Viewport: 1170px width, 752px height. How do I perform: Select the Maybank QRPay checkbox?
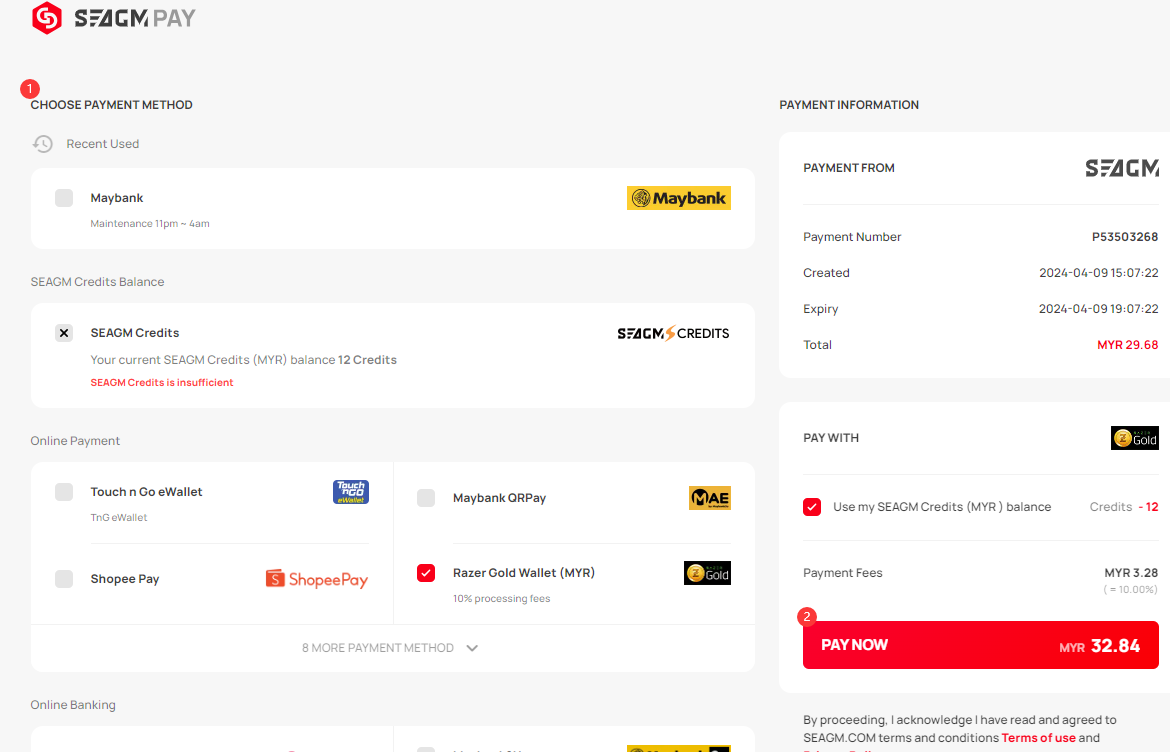pos(426,498)
